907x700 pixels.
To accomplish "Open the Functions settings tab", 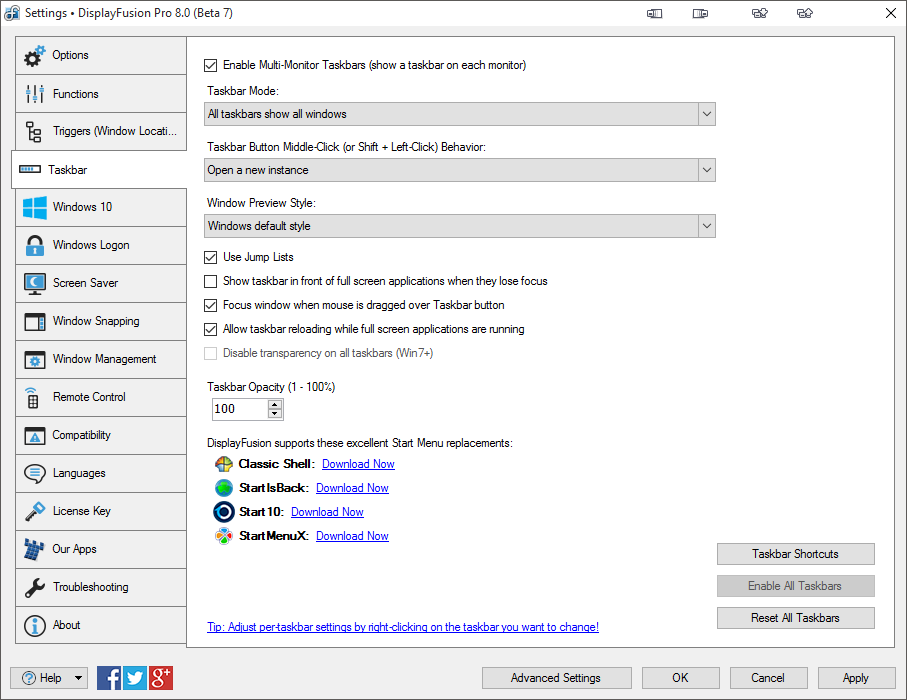I will 76,94.
